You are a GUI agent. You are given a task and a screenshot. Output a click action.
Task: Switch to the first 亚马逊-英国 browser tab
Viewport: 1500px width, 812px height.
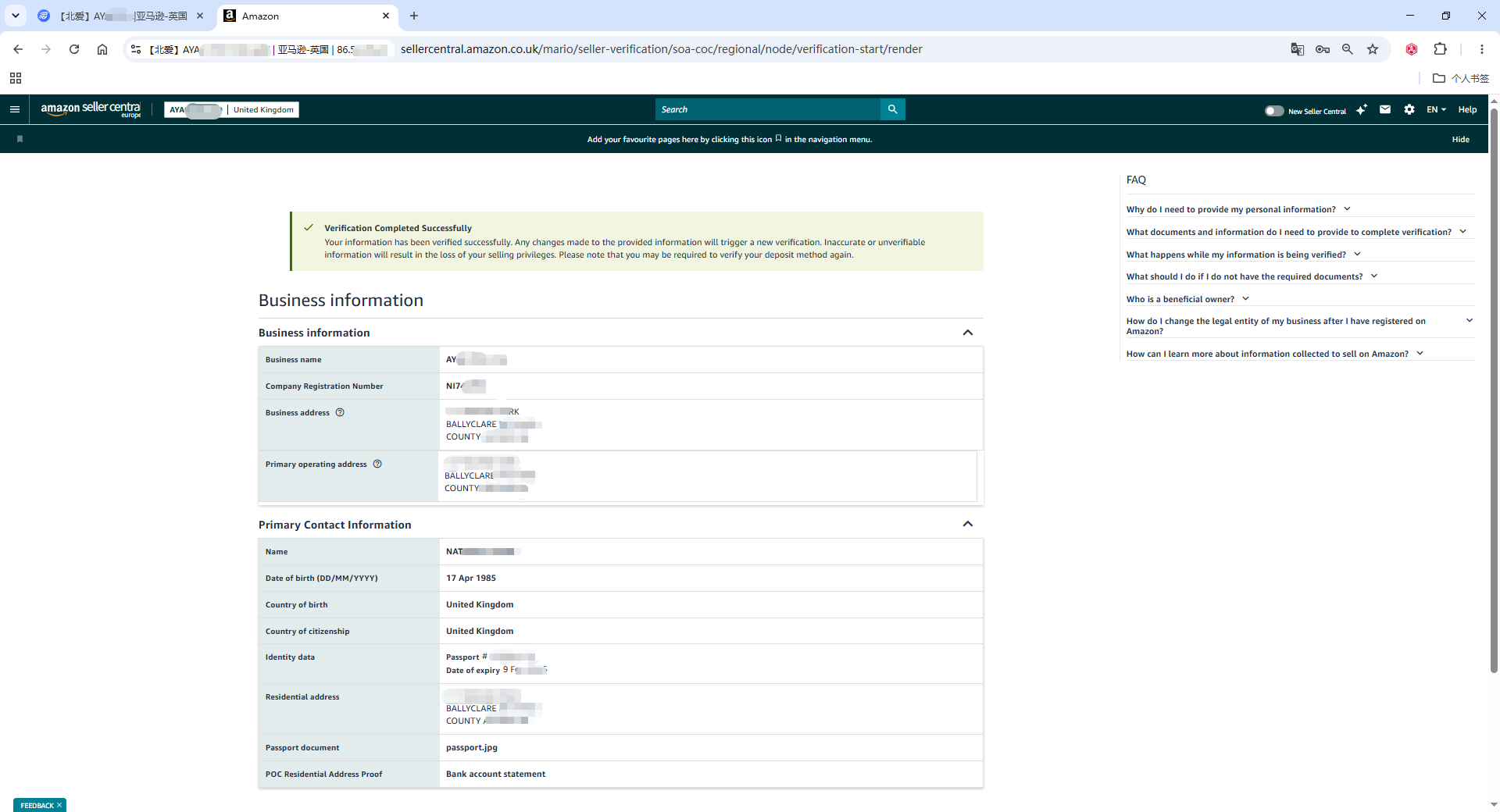(x=123, y=16)
